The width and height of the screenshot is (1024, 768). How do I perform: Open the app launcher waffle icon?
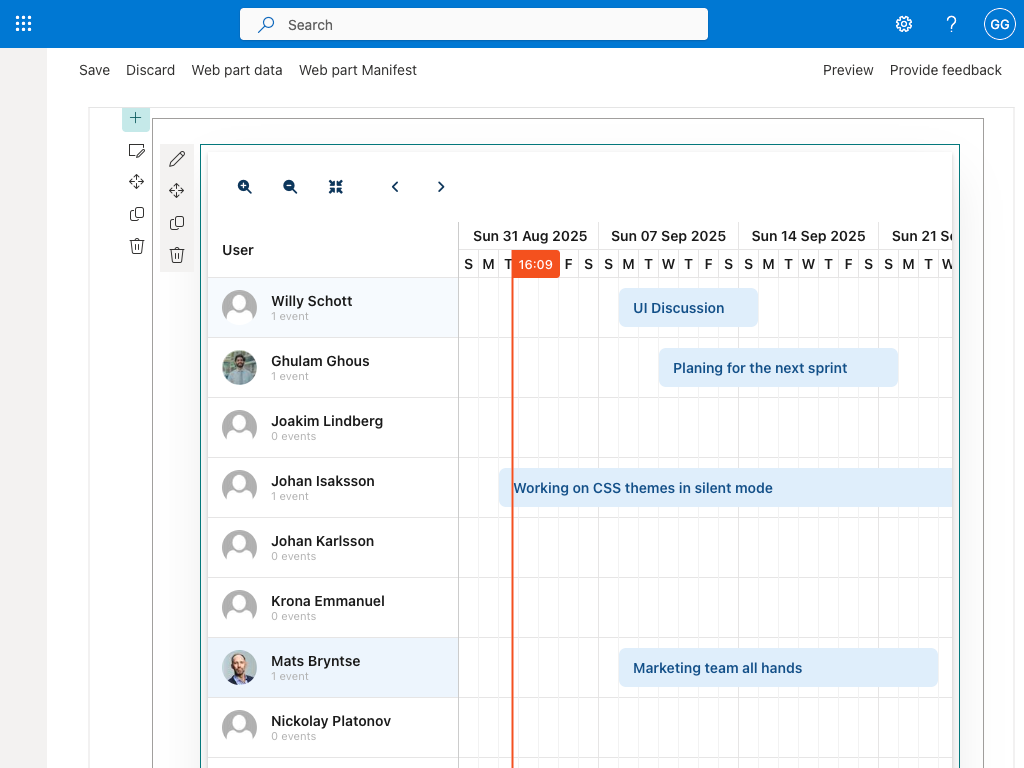click(24, 23)
